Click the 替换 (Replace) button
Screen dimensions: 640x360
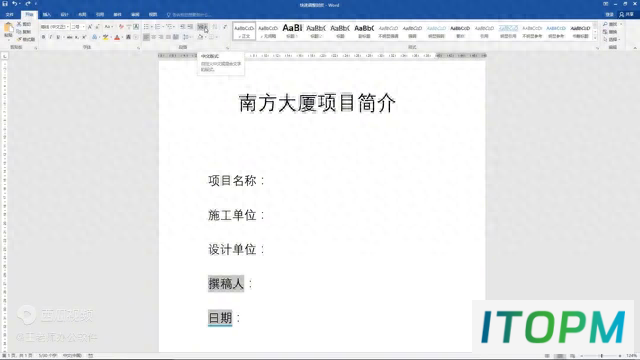pos(611,32)
